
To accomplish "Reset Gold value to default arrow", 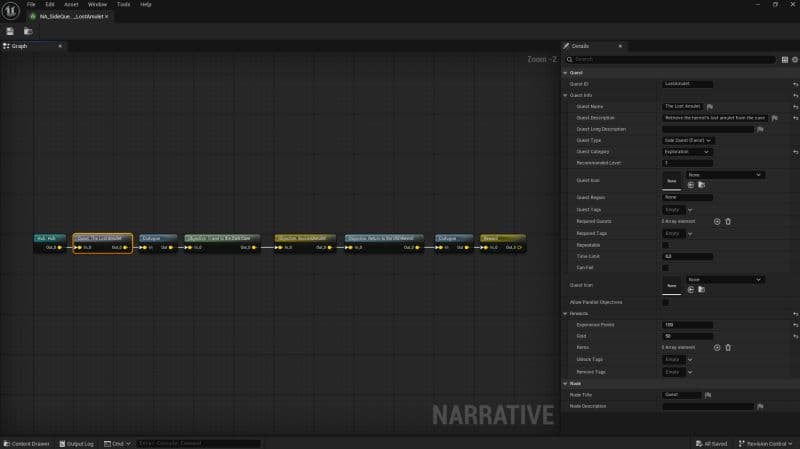I will pos(795,336).
